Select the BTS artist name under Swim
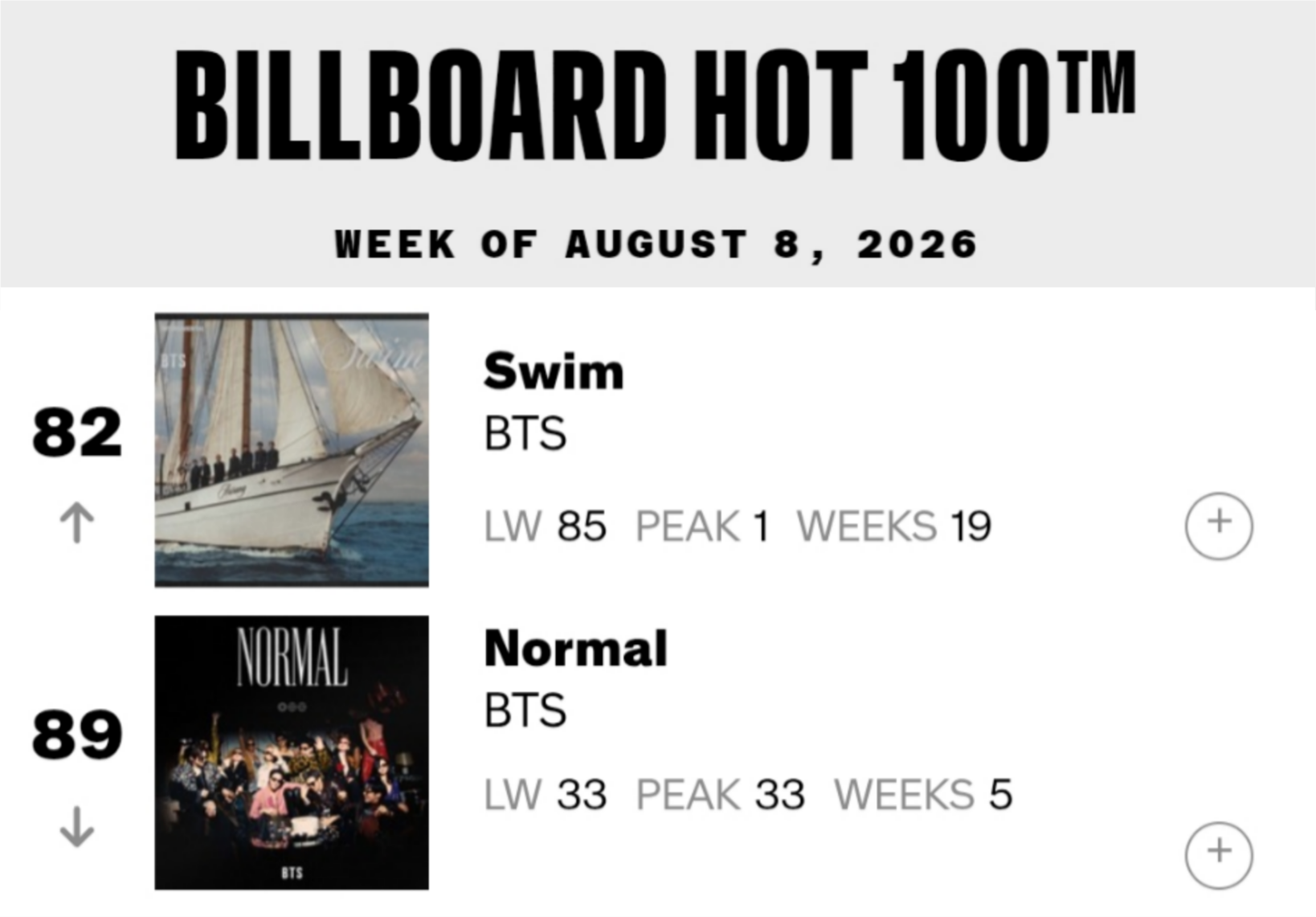1316x917 pixels. pos(525,434)
